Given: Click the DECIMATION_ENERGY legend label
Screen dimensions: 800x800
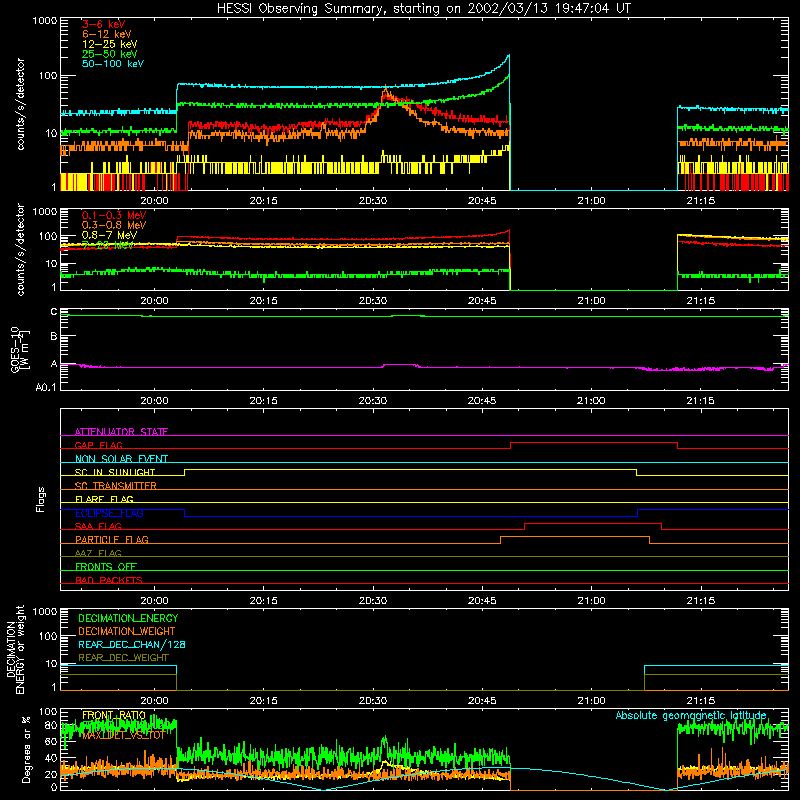Looking at the screenshot, I should point(128,618).
